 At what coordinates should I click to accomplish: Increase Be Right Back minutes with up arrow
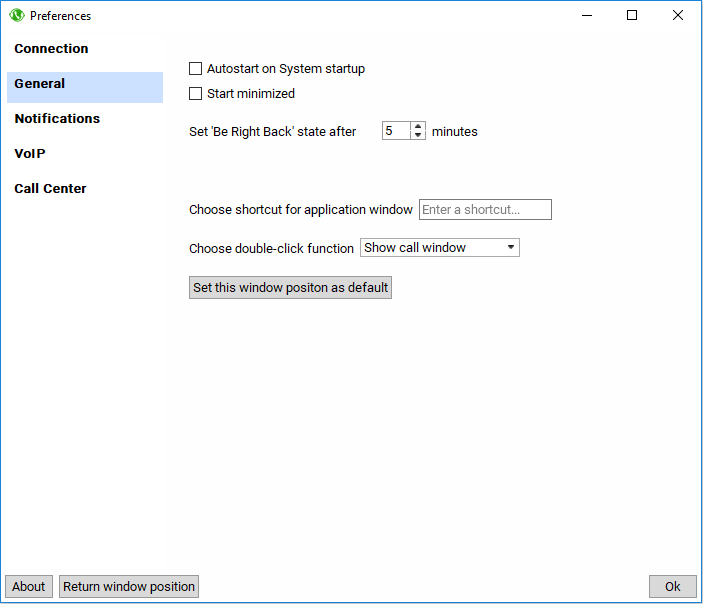click(418, 127)
